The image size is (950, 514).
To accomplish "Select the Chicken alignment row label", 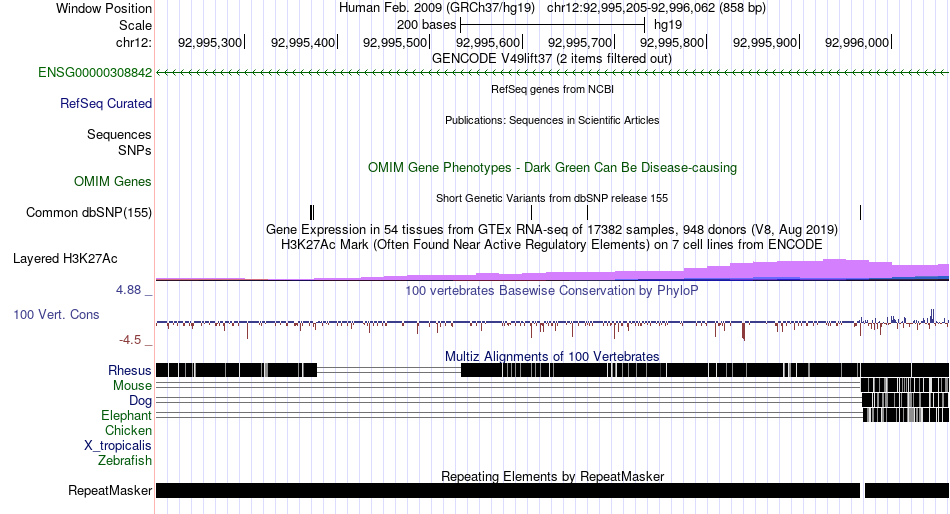I will pos(128,430).
